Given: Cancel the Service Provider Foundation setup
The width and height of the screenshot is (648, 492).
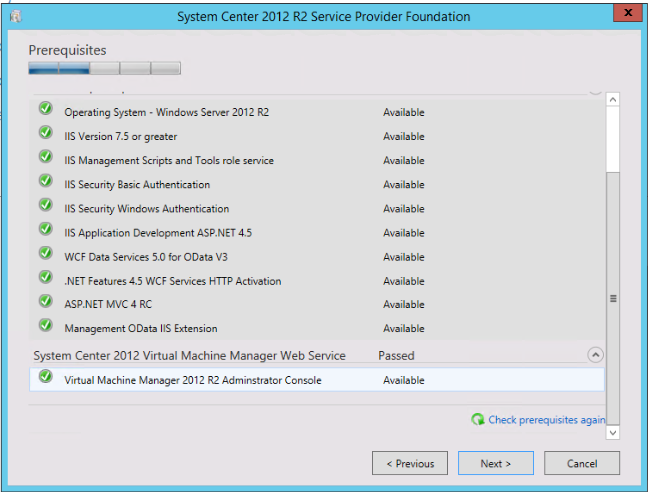Looking at the screenshot, I should [x=582, y=463].
